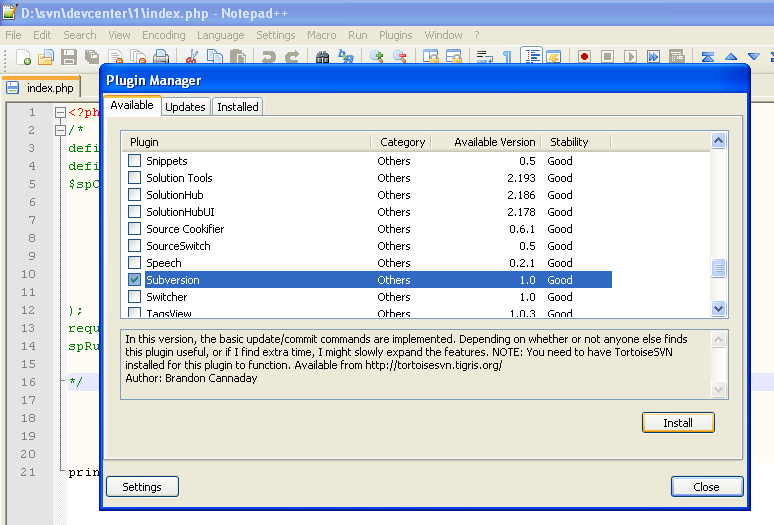
Task: Click the Synchronize horizontal scrolling icon
Action: point(454,57)
